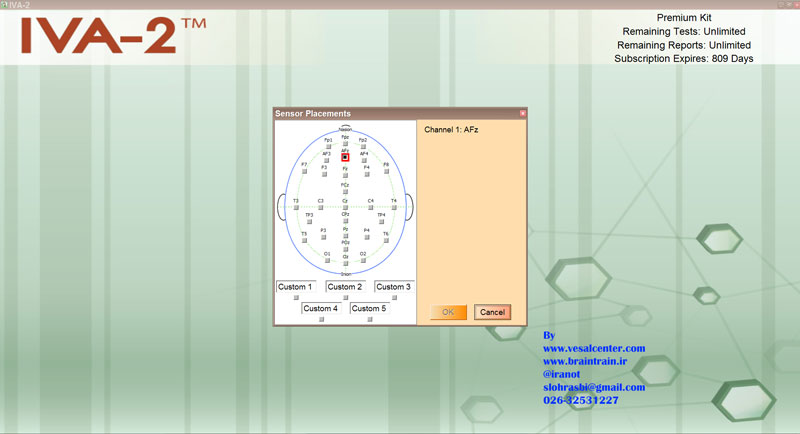Select the O2 sensor site
800x434 pixels.
[x=363, y=260]
